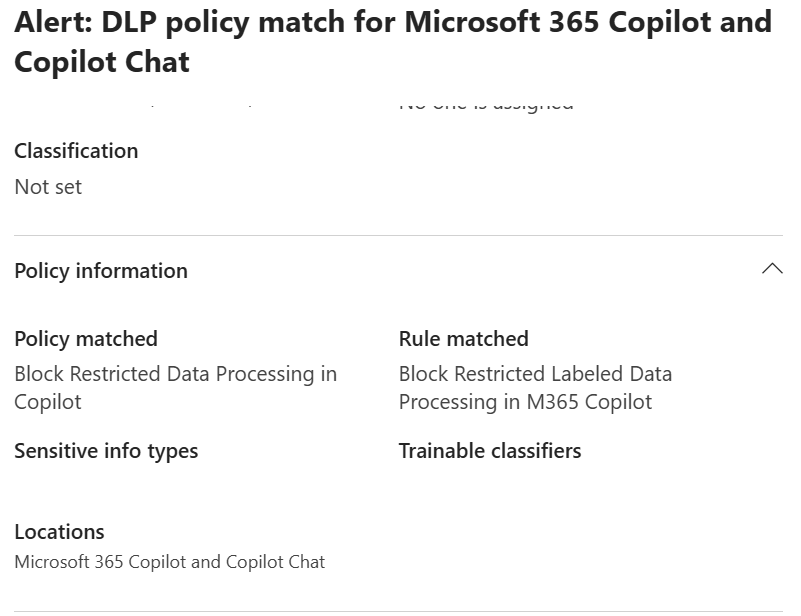801x616 pixels.
Task: Click the bottom divider below Locations
Action: (398, 611)
